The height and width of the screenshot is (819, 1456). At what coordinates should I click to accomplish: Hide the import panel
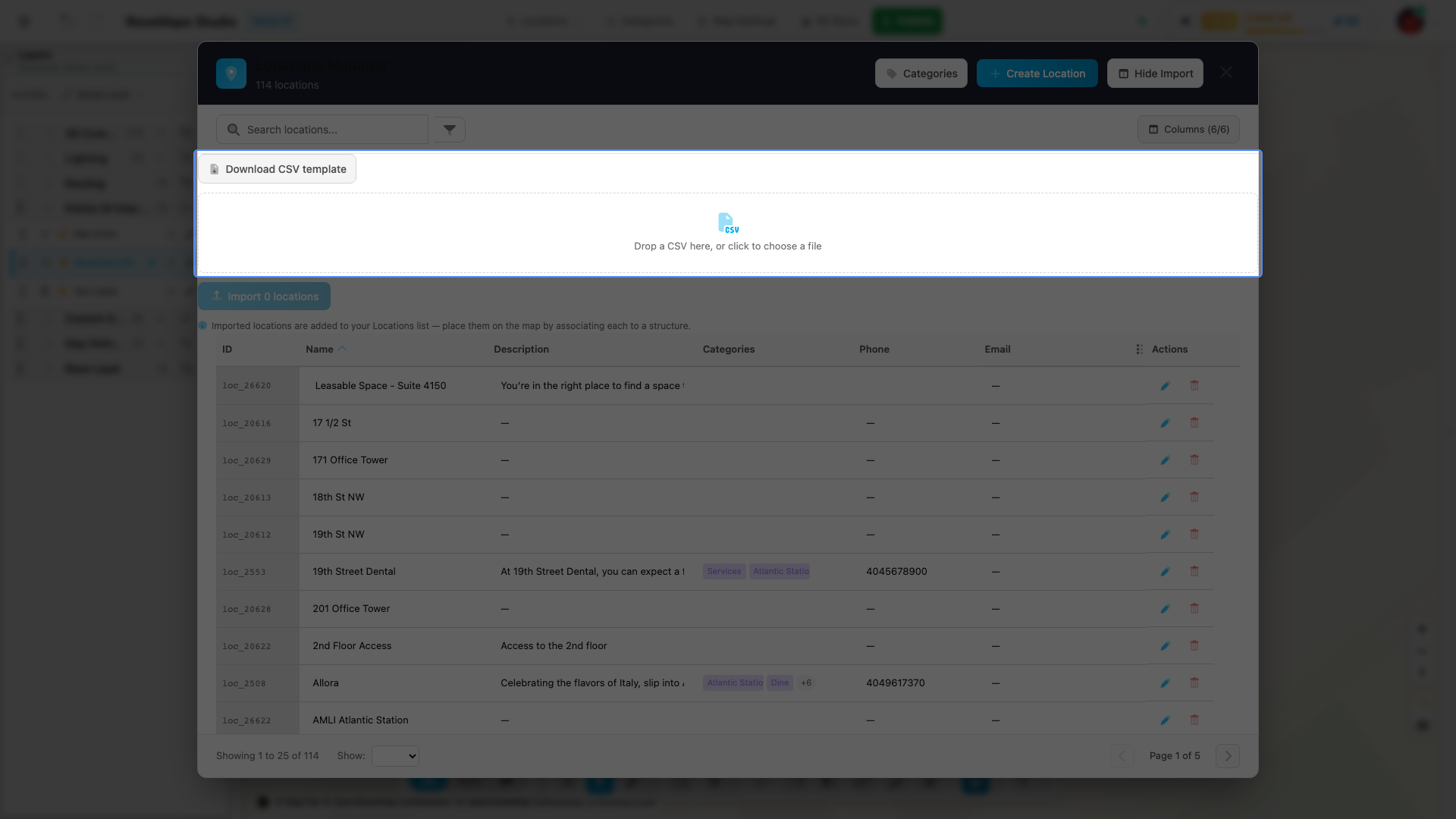pos(1155,74)
